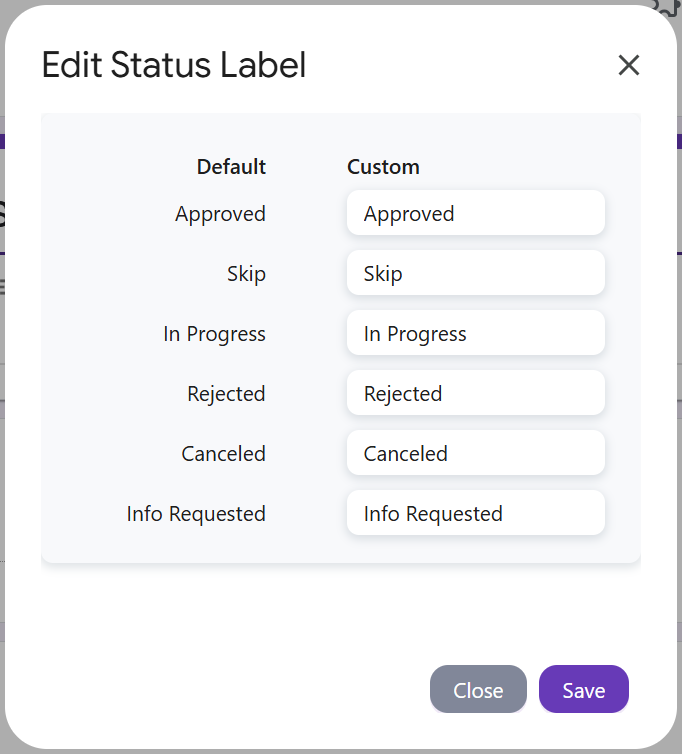This screenshot has width=682, height=754.
Task: Click the Rejected custom label field
Action: 476,393
